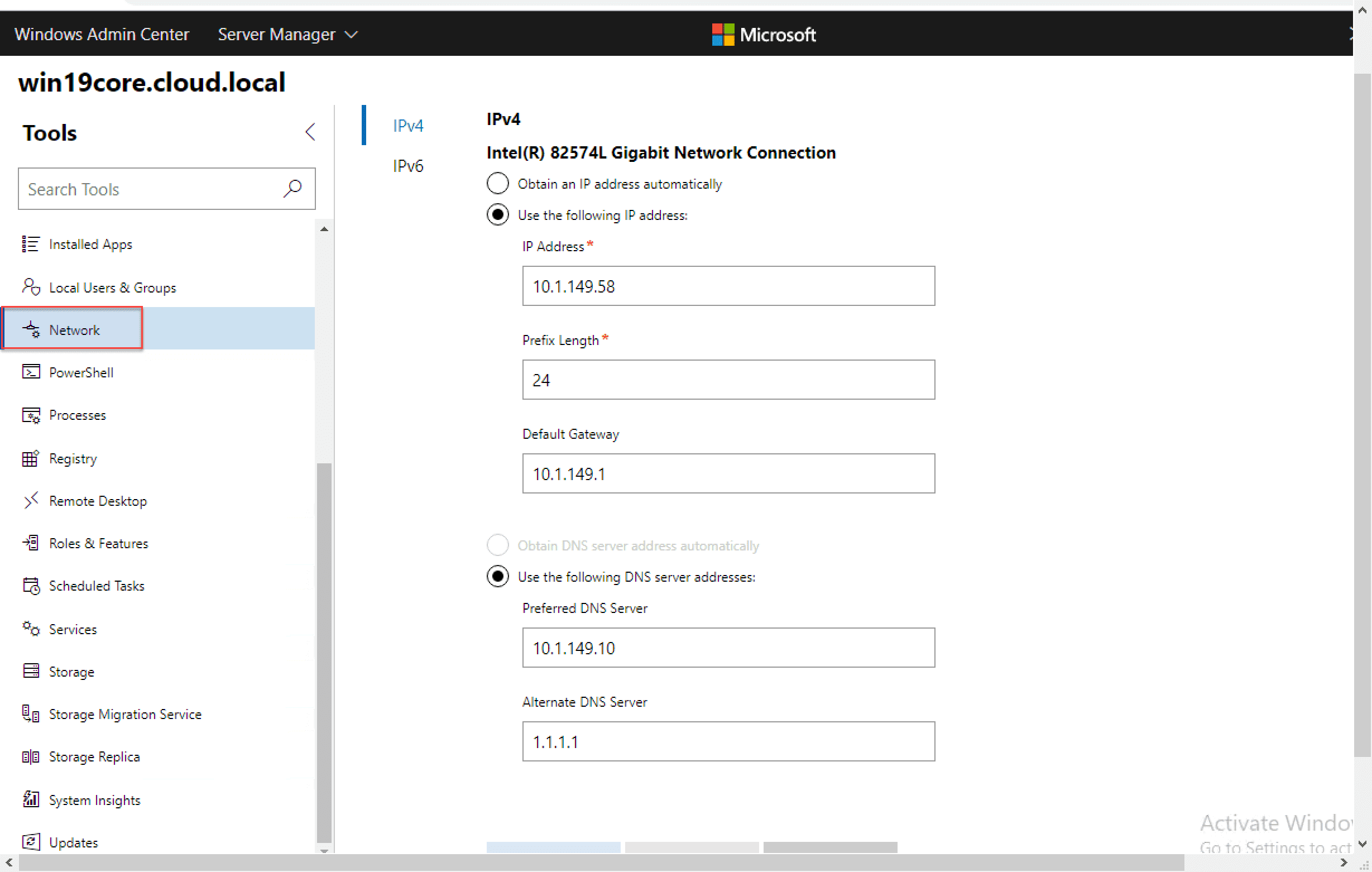The image size is (1372, 872).
Task: Switch to the IPv6 tab
Action: click(x=407, y=166)
